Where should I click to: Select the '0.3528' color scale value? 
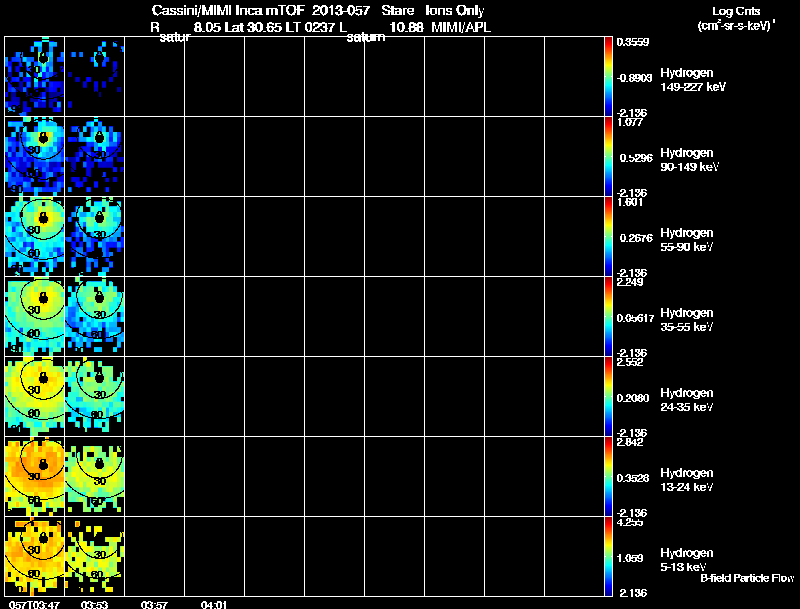tap(633, 478)
